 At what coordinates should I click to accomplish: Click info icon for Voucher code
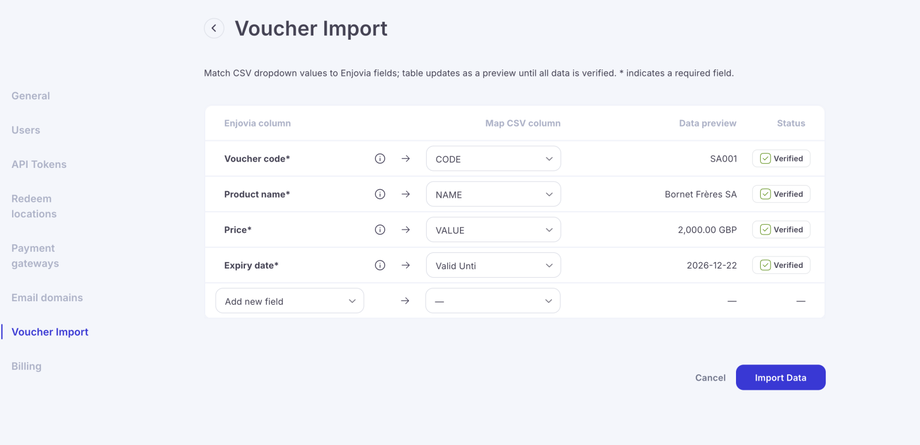point(380,159)
